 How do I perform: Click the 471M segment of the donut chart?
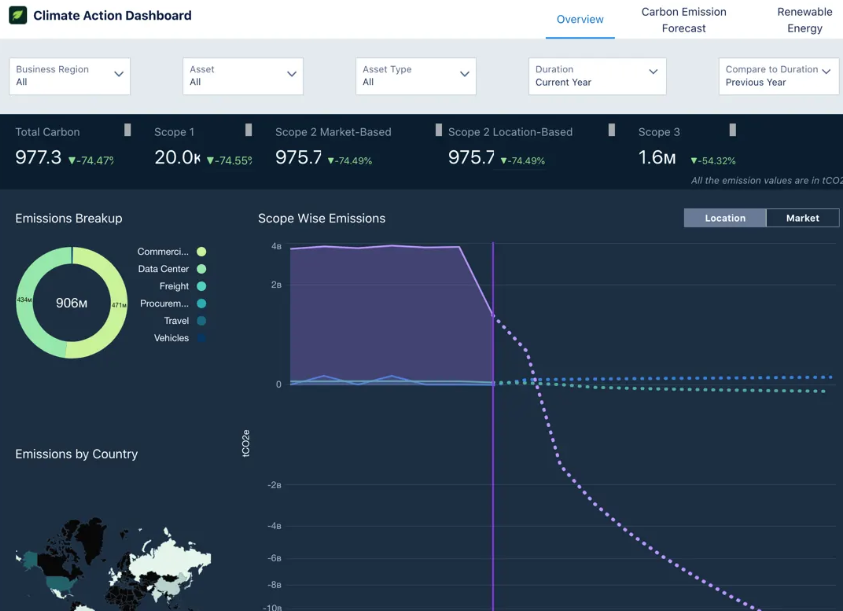coord(119,304)
